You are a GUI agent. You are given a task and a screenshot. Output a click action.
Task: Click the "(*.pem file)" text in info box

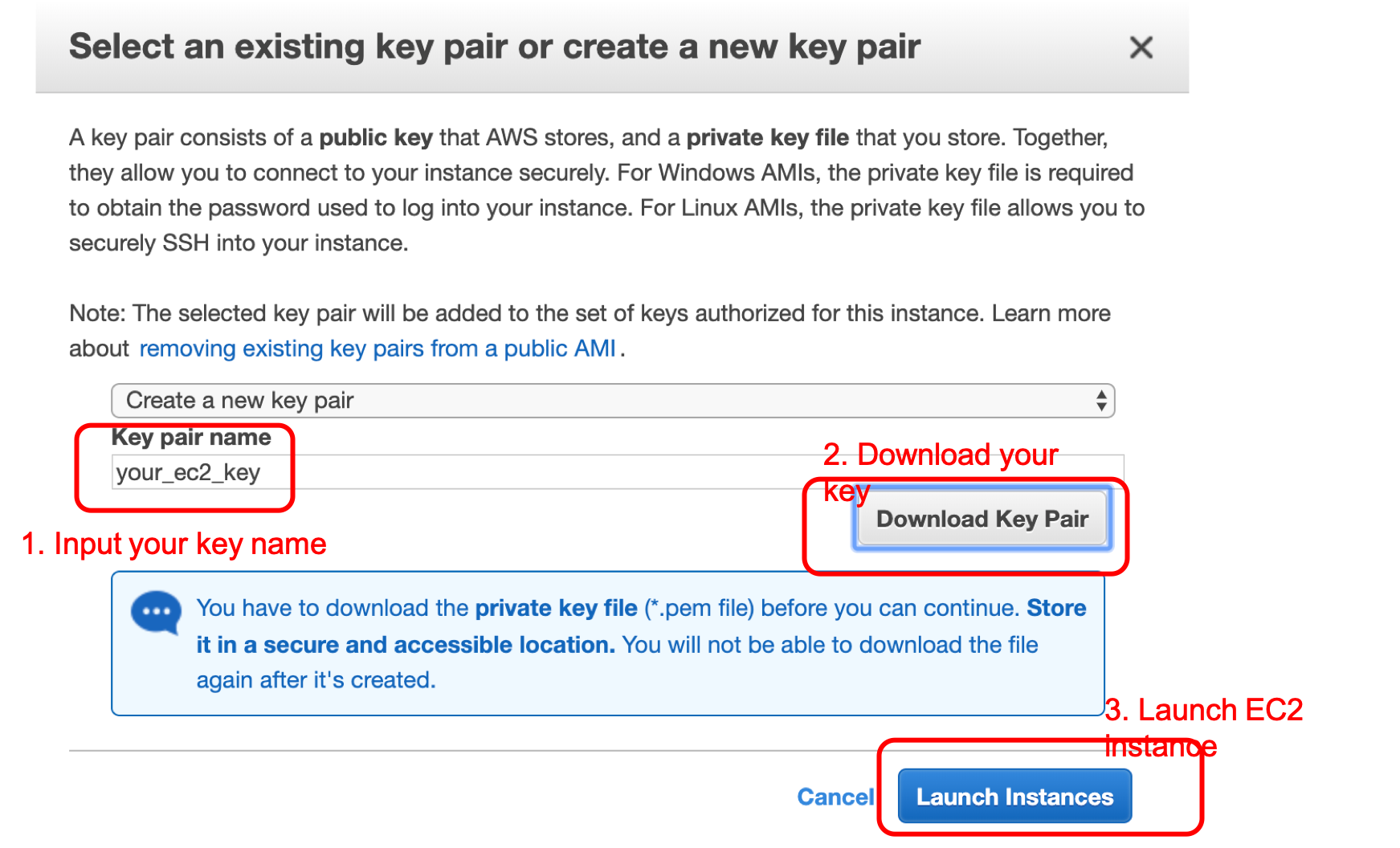699,608
